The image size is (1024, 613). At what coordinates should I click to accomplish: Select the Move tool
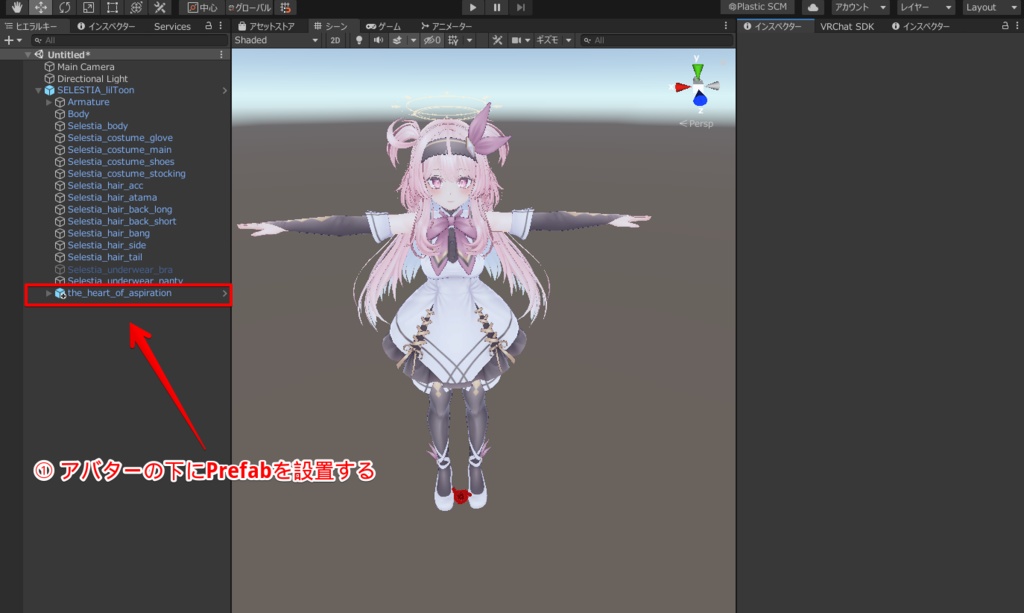41,8
